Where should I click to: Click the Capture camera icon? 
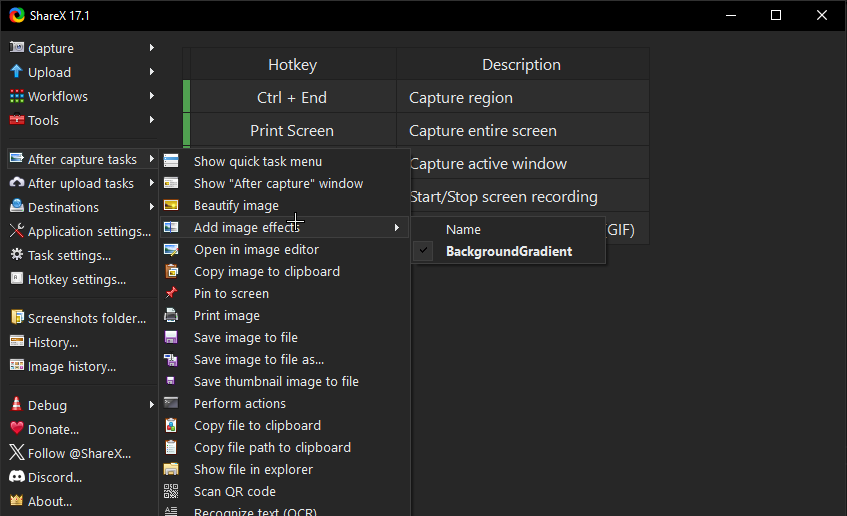(17, 48)
